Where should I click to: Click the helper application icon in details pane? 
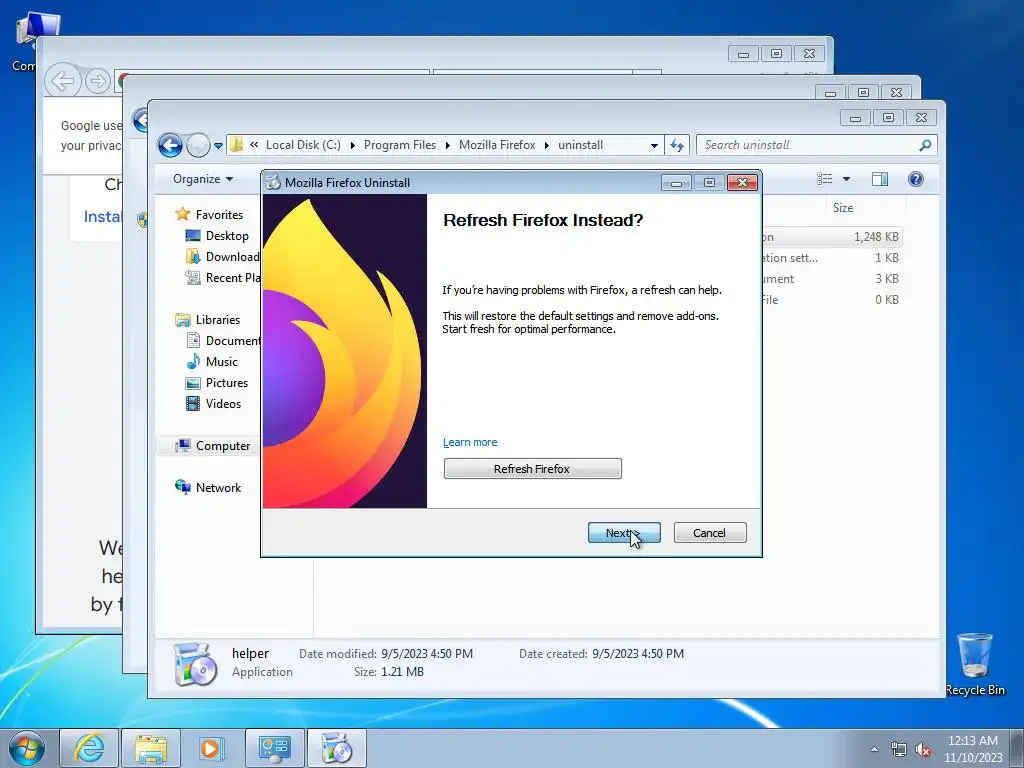coord(195,664)
